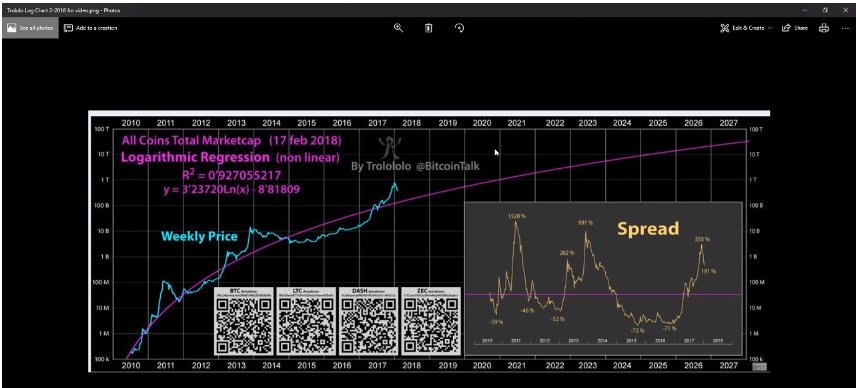
Task: Click the See all photos button
Action: [x=29, y=28]
